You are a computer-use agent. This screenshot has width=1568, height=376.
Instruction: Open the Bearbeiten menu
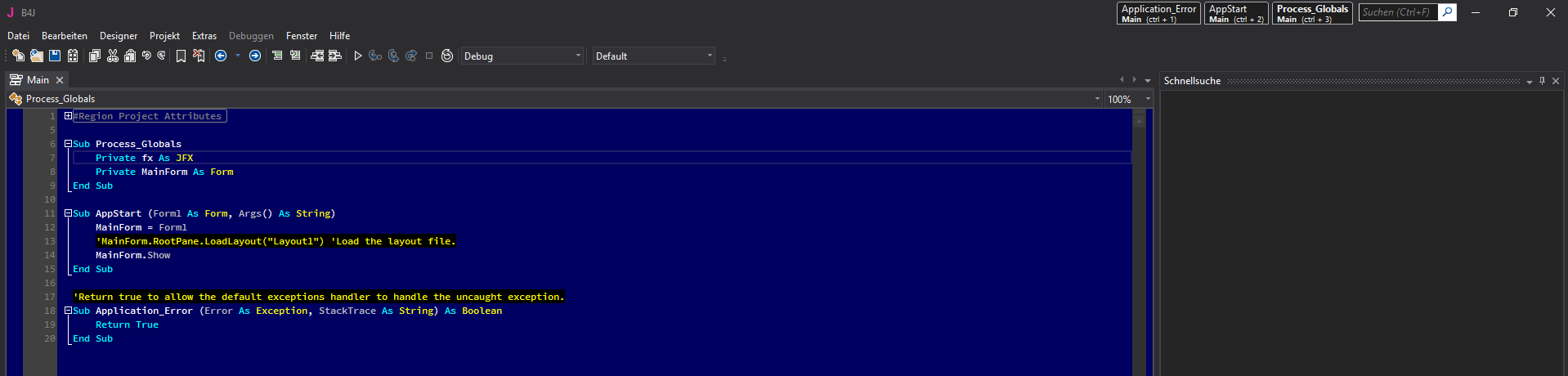coord(65,36)
